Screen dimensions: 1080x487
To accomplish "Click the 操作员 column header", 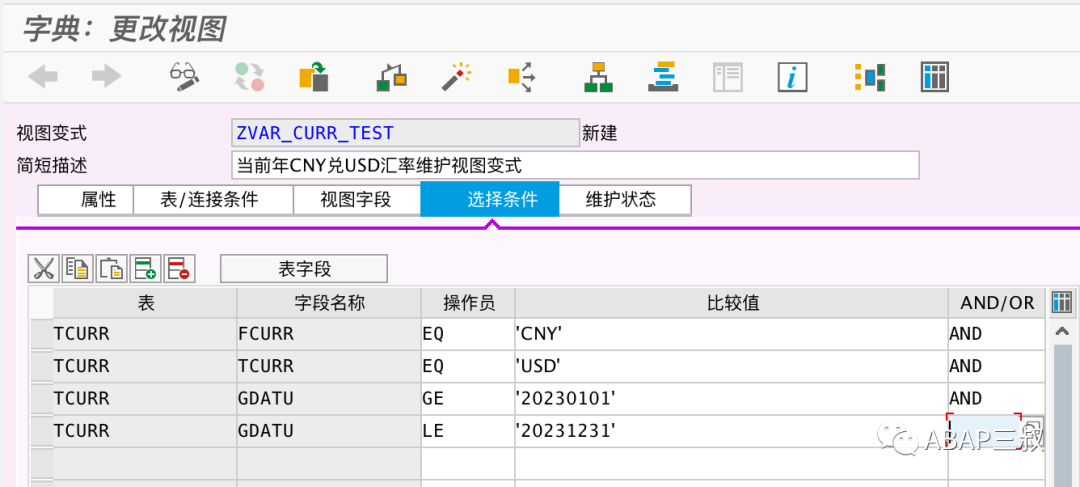I will coord(468,303).
